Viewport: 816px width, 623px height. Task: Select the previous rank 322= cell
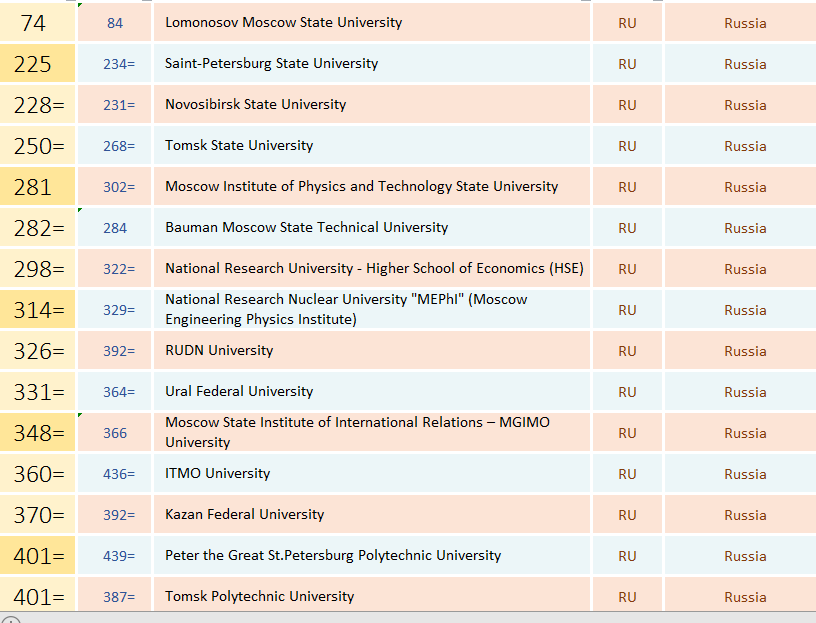[x=114, y=269]
